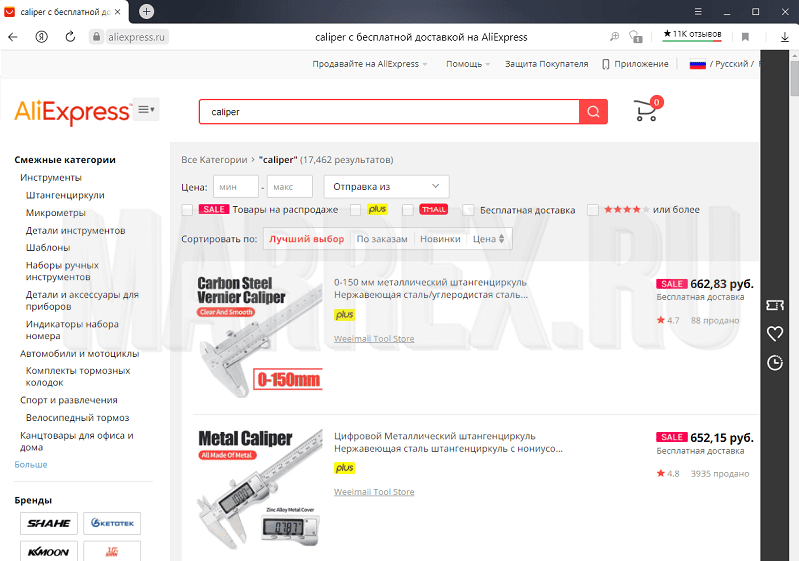Click the Все Категории breadcrumb
The image size is (799, 561).
[x=214, y=160]
